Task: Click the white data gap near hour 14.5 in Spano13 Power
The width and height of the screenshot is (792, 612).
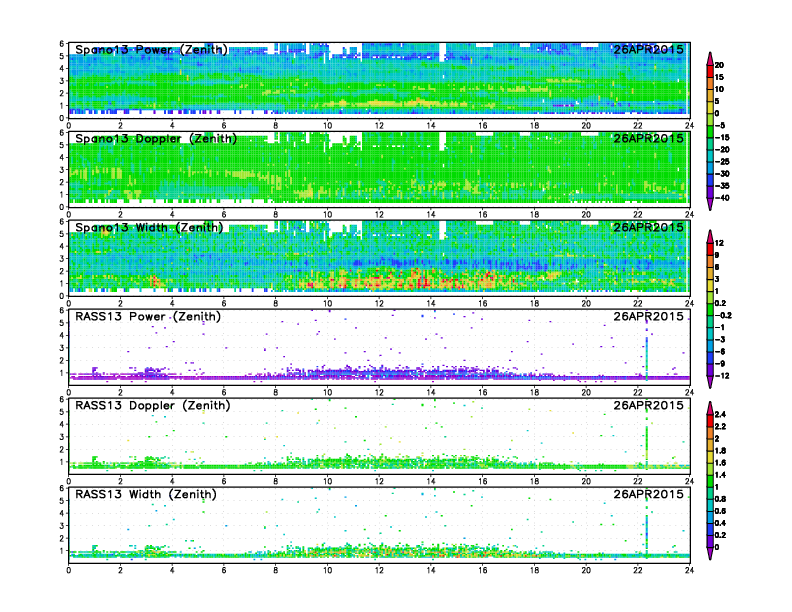Action: pyautogui.click(x=443, y=53)
